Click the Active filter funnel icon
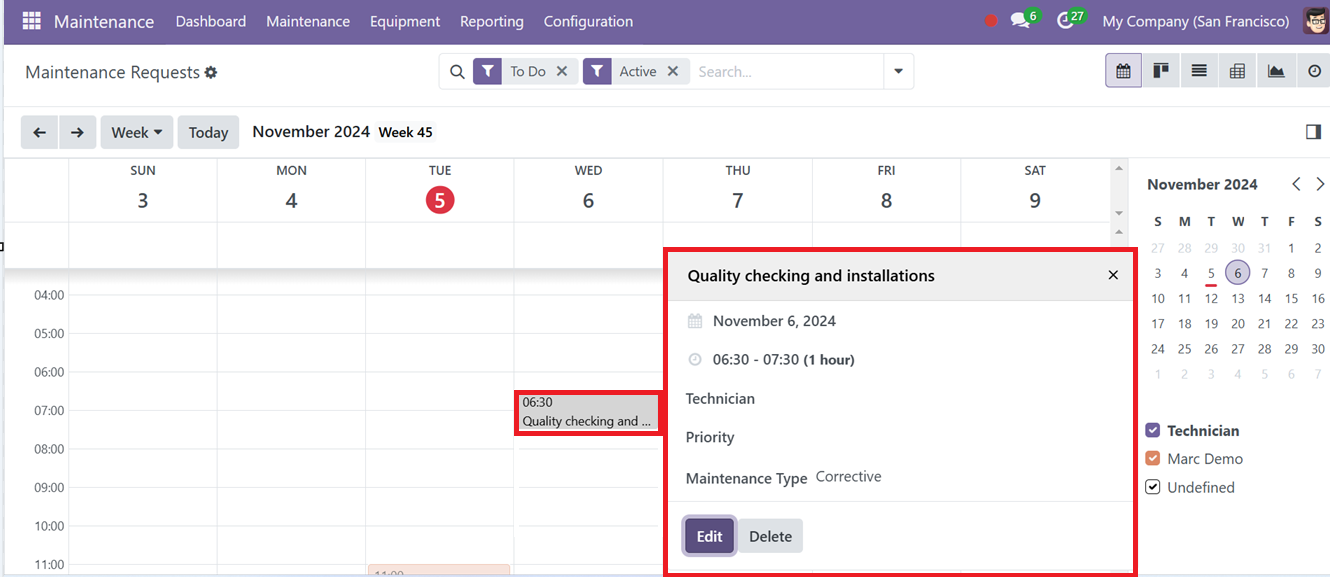Screen dimensions: 1330x577 point(597,71)
